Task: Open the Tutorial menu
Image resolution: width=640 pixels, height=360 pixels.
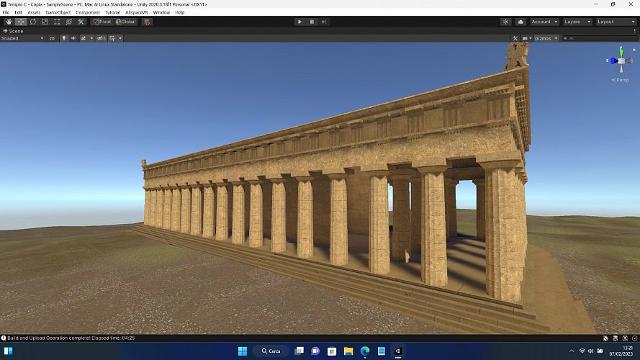Action: pos(113,13)
